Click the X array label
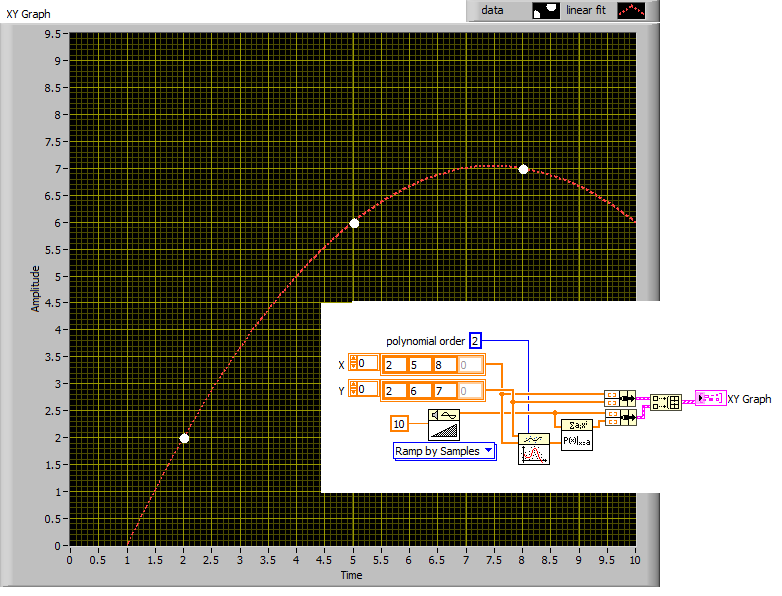 coord(342,365)
